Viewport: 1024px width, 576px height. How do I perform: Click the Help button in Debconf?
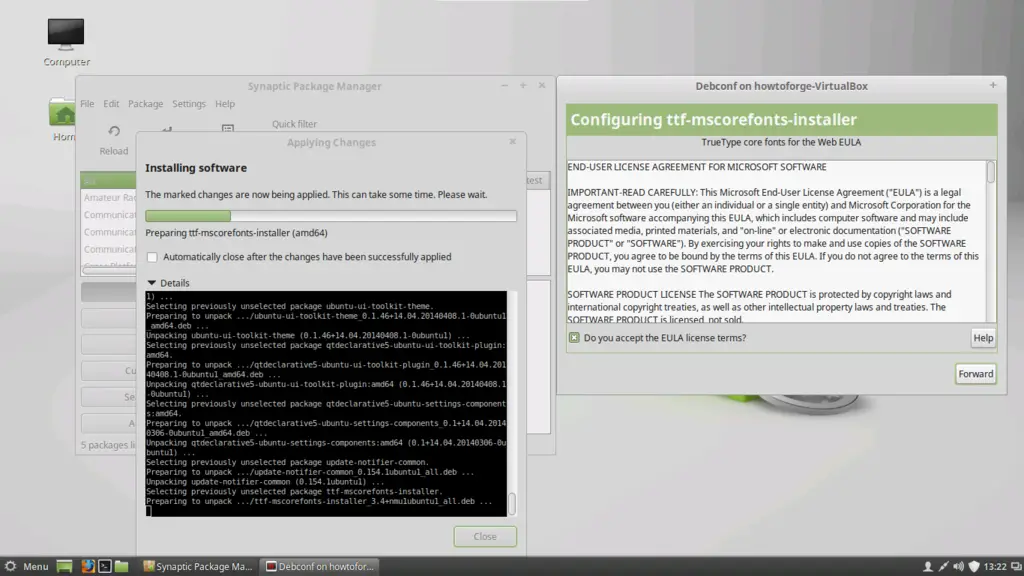point(983,338)
